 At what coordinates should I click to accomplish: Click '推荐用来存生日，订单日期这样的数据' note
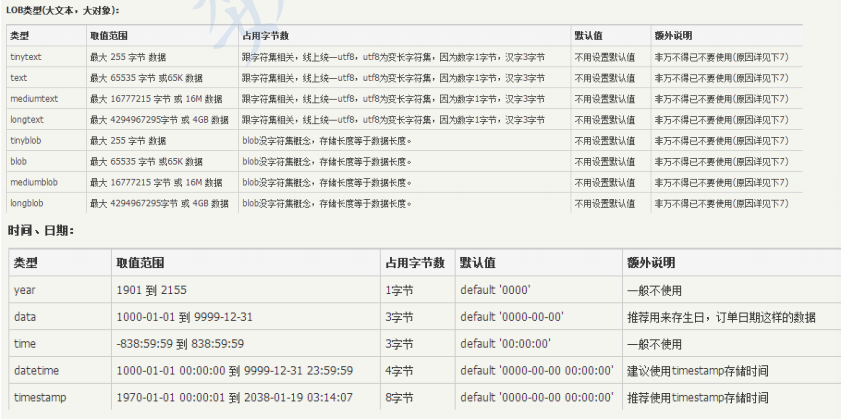[x=721, y=317]
